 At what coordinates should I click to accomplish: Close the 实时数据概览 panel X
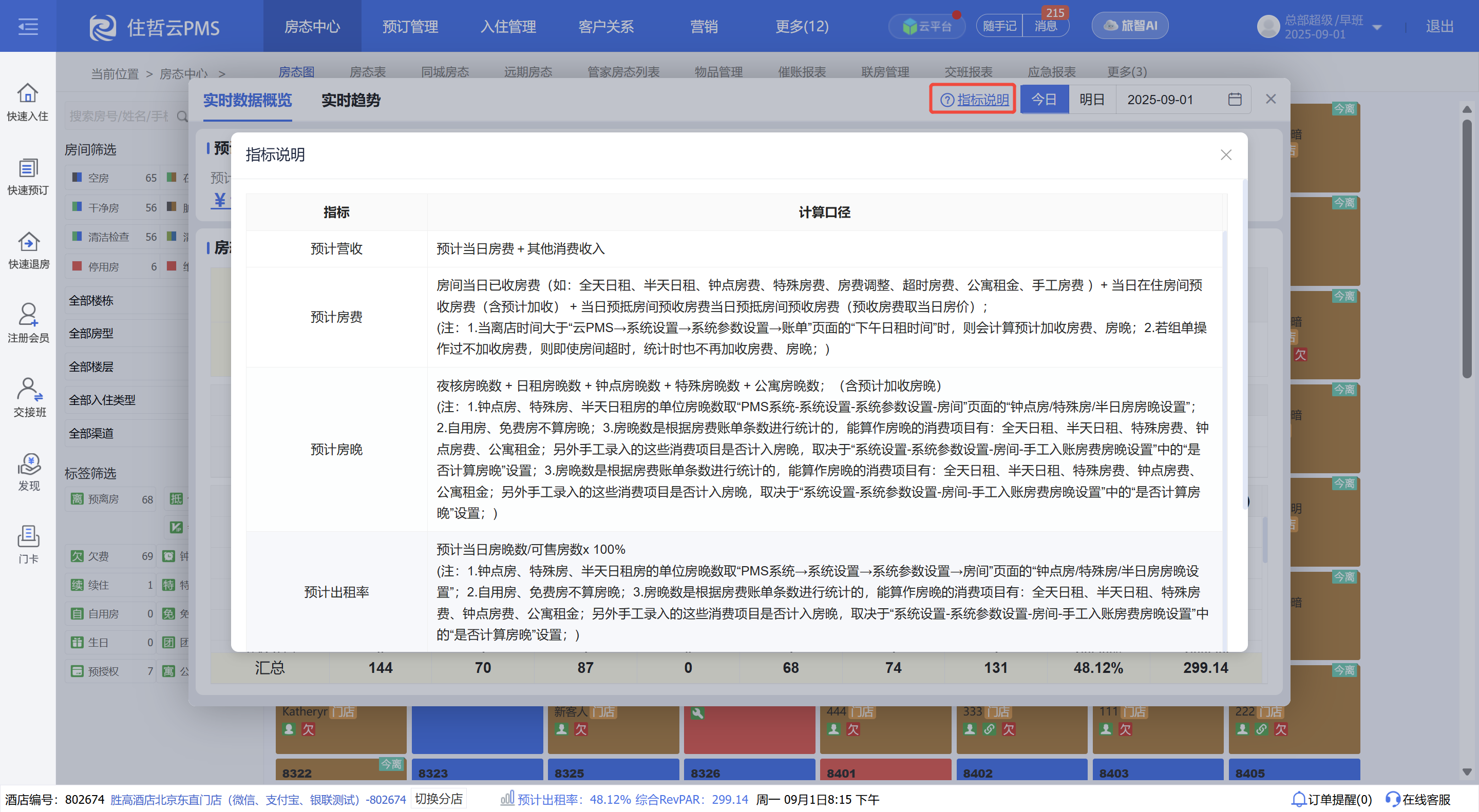[1271, 99]
